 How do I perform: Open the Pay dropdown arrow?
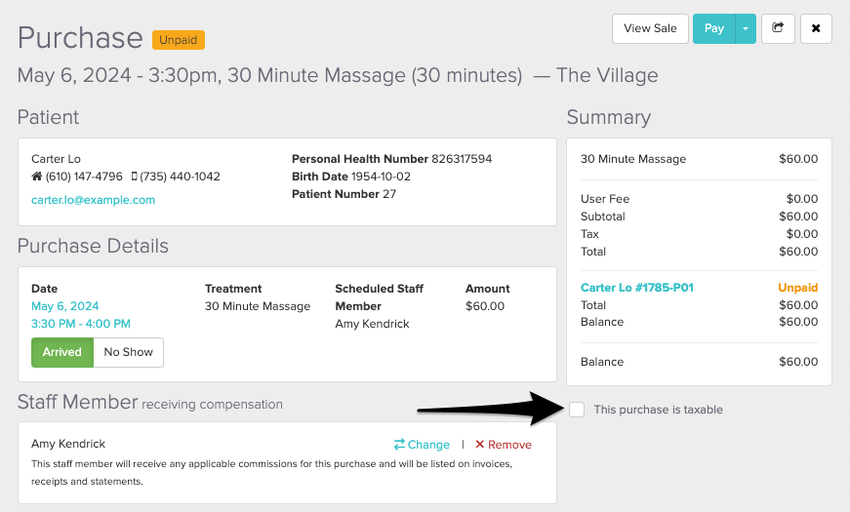click(x=745, y=29)
